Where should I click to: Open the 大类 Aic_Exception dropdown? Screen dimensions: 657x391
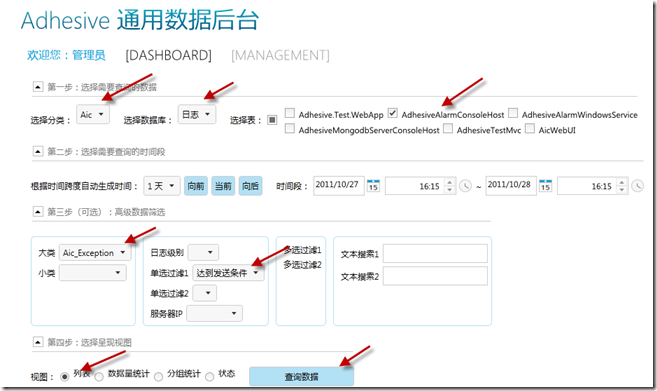click(95, 253)
